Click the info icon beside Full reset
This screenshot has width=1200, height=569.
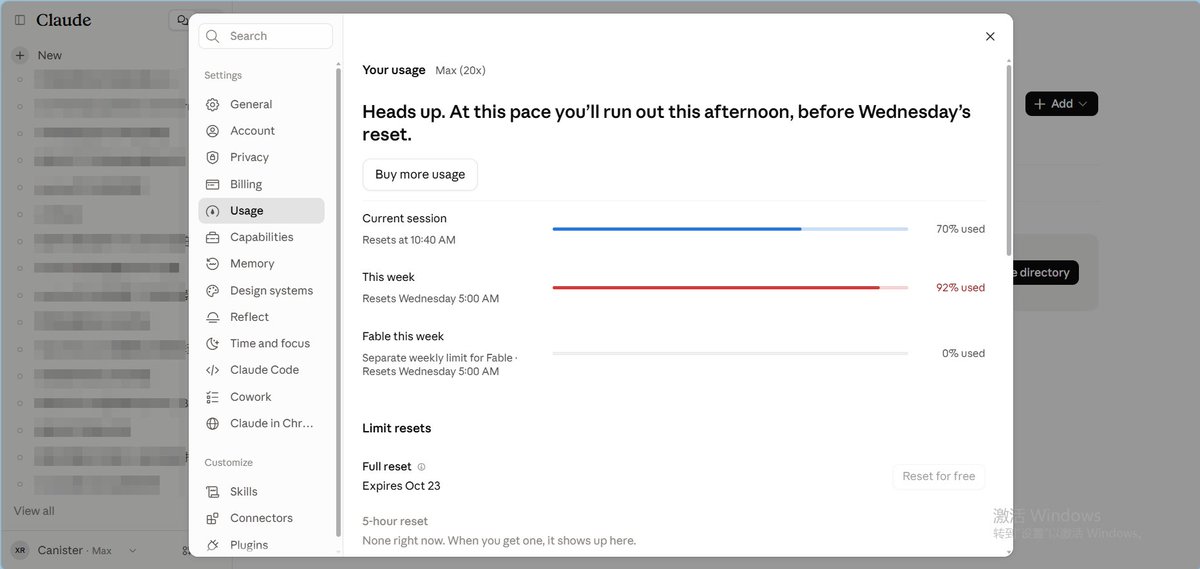click(x=421, y=467)
